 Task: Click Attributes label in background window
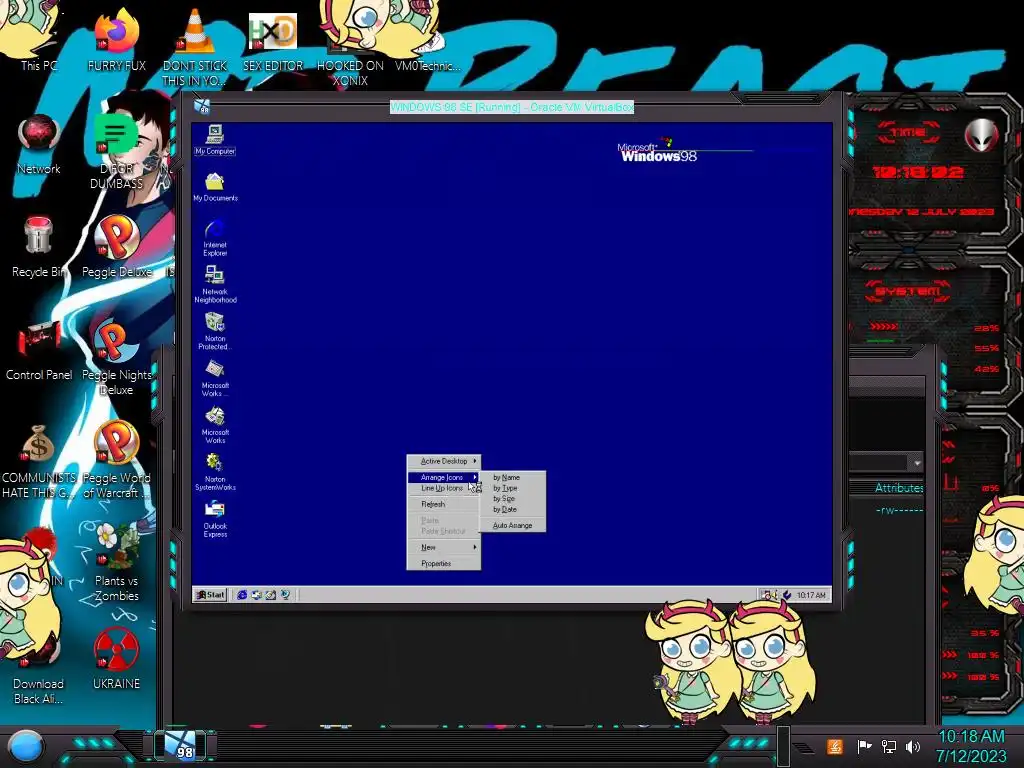[x=899, y=488]
